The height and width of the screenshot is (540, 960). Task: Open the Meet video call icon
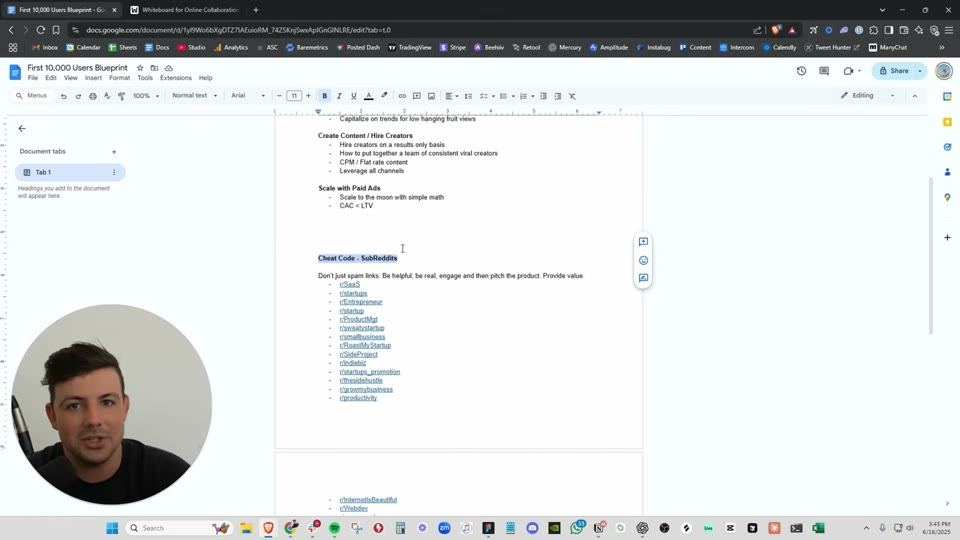click(x=849, y=71)
